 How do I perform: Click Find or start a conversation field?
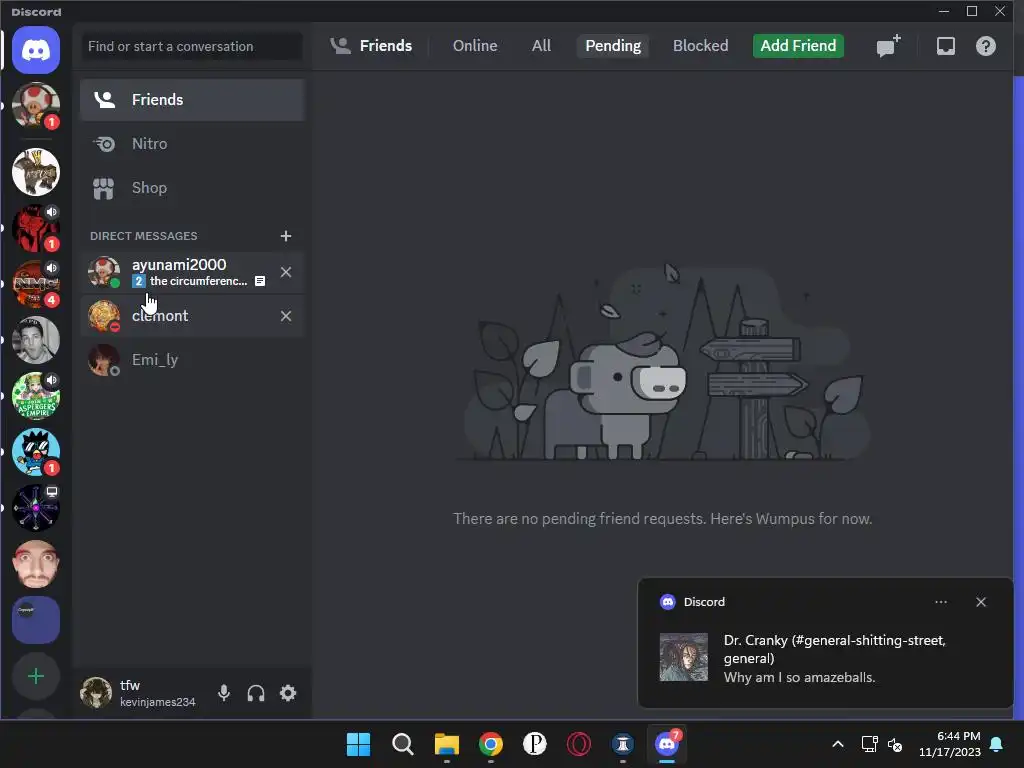[x=192, y=46]
